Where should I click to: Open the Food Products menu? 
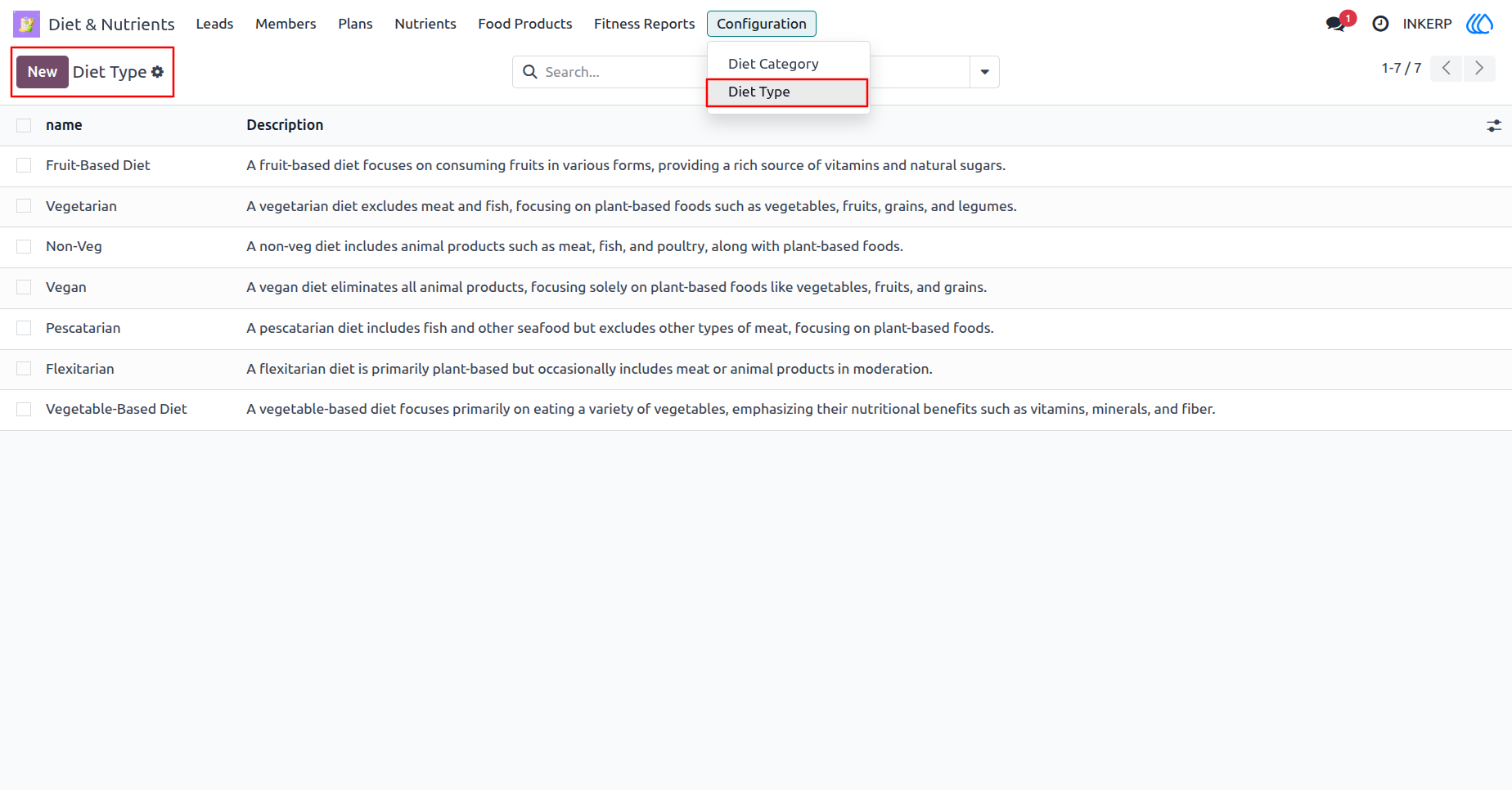(x=524, y=24)
